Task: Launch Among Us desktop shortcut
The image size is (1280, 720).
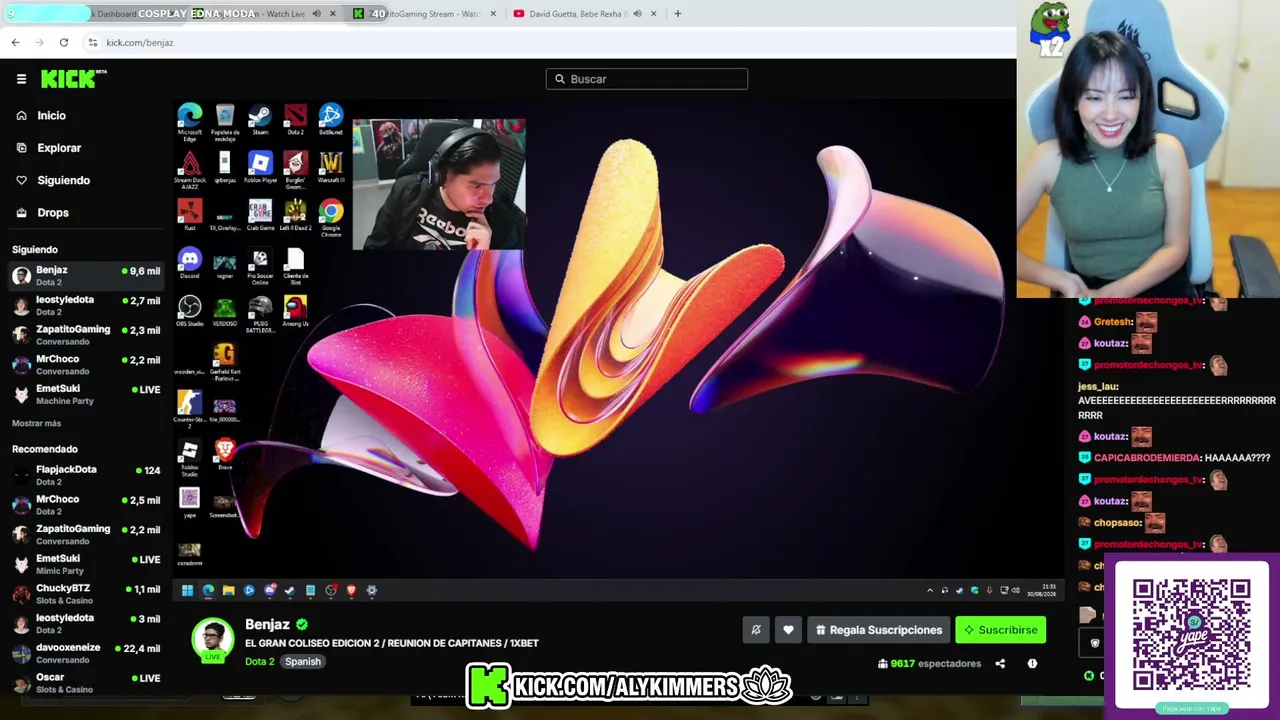Action: [x=295, y=311]
